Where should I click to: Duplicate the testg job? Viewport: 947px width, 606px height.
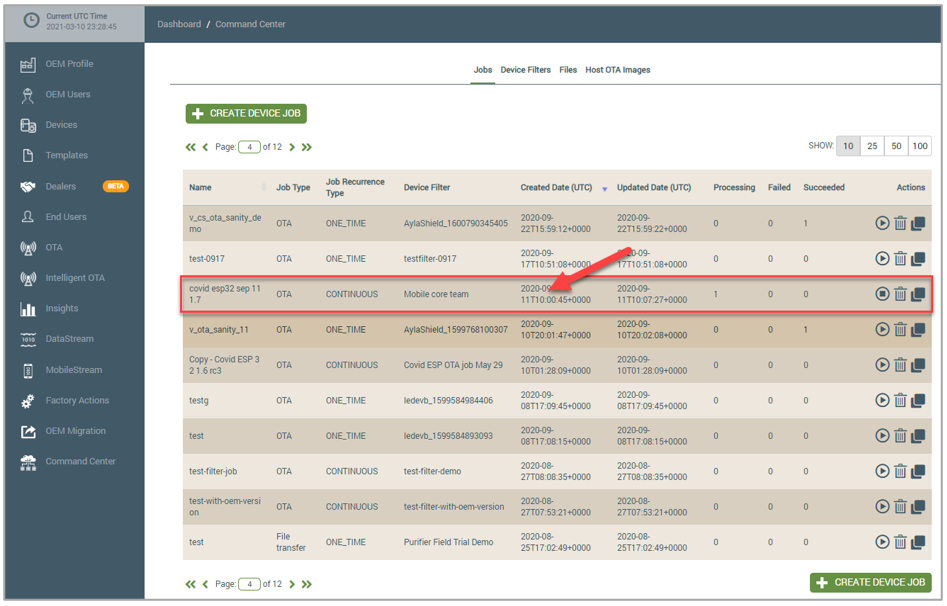(918, 400)
